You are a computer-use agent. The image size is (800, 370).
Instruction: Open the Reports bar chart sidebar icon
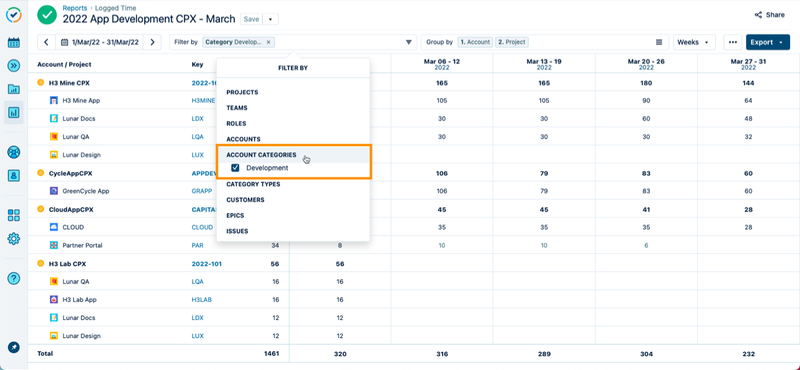click(x=14, y=112)
